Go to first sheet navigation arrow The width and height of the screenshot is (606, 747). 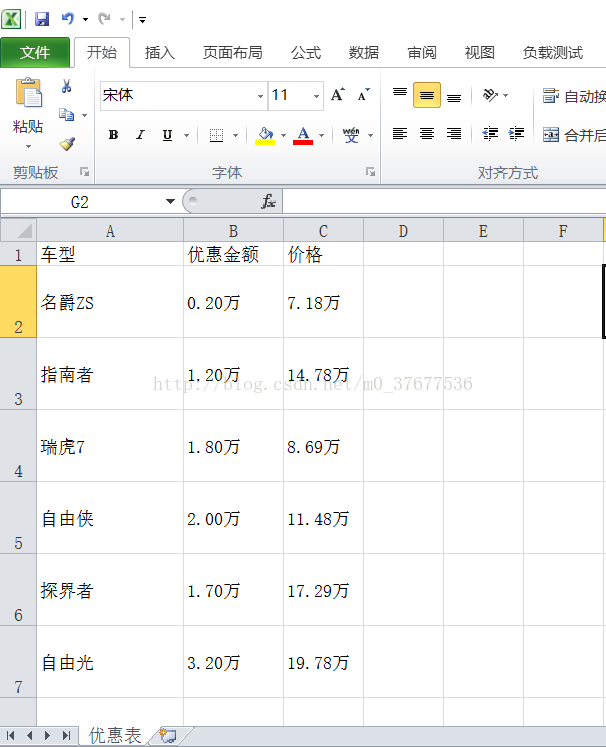(x=10, y=736)
